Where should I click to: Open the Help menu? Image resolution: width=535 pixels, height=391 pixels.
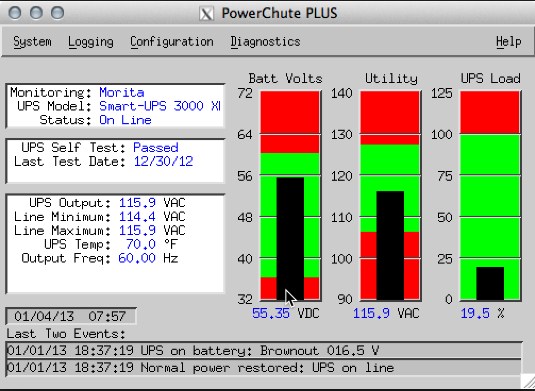(508, 42)
